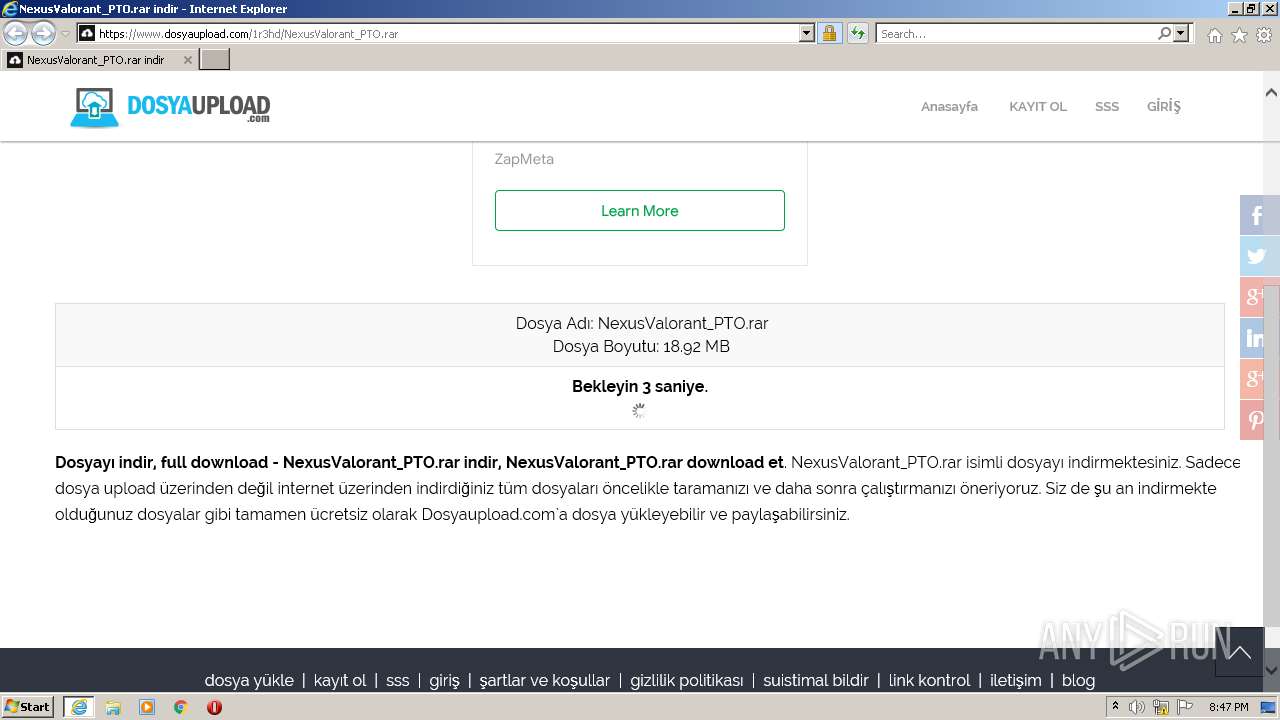Click the Learn More ad button
1280x720 pixels.
click(x=640, y=211)
